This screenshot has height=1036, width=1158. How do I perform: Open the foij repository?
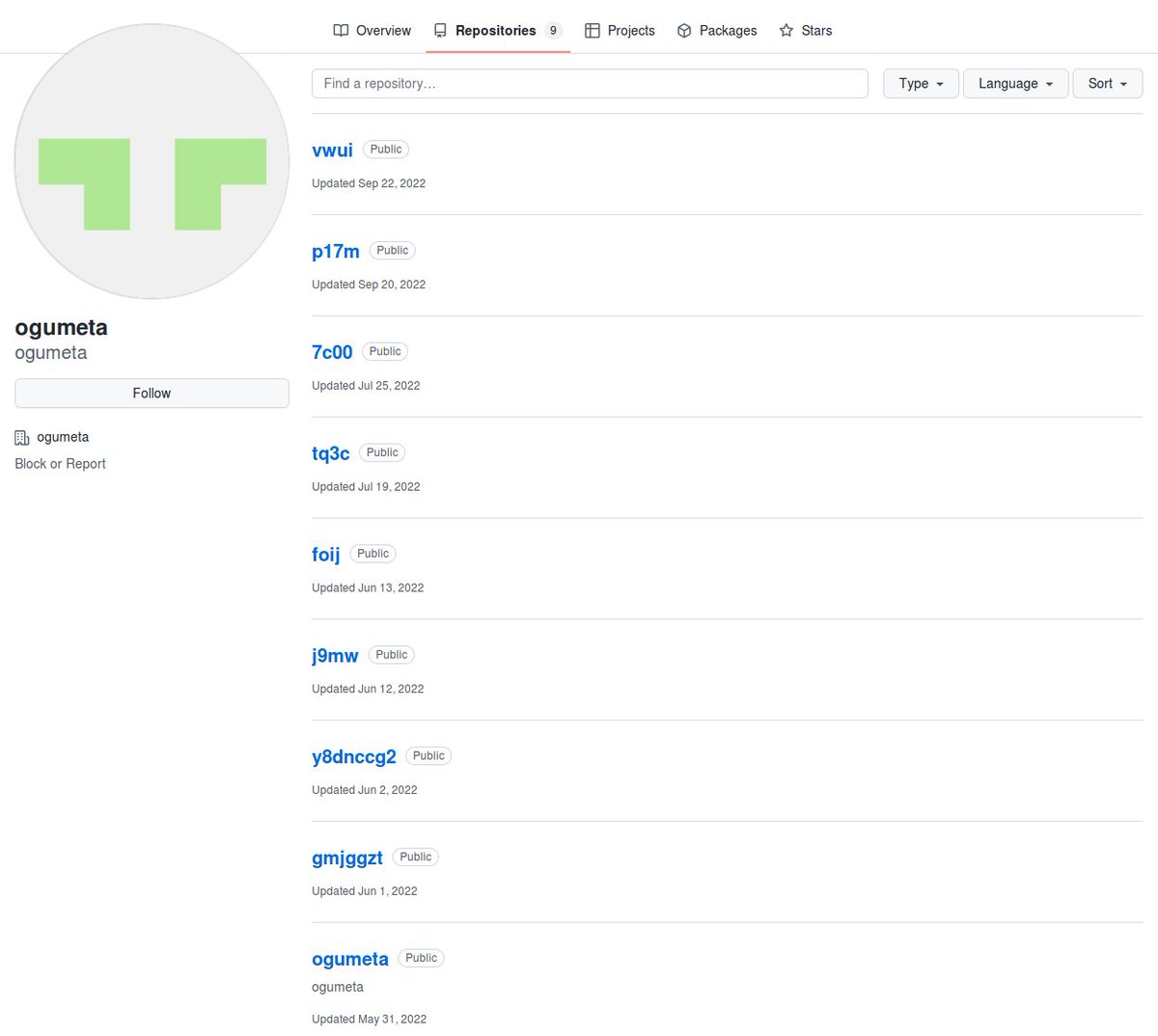[326, 555]
